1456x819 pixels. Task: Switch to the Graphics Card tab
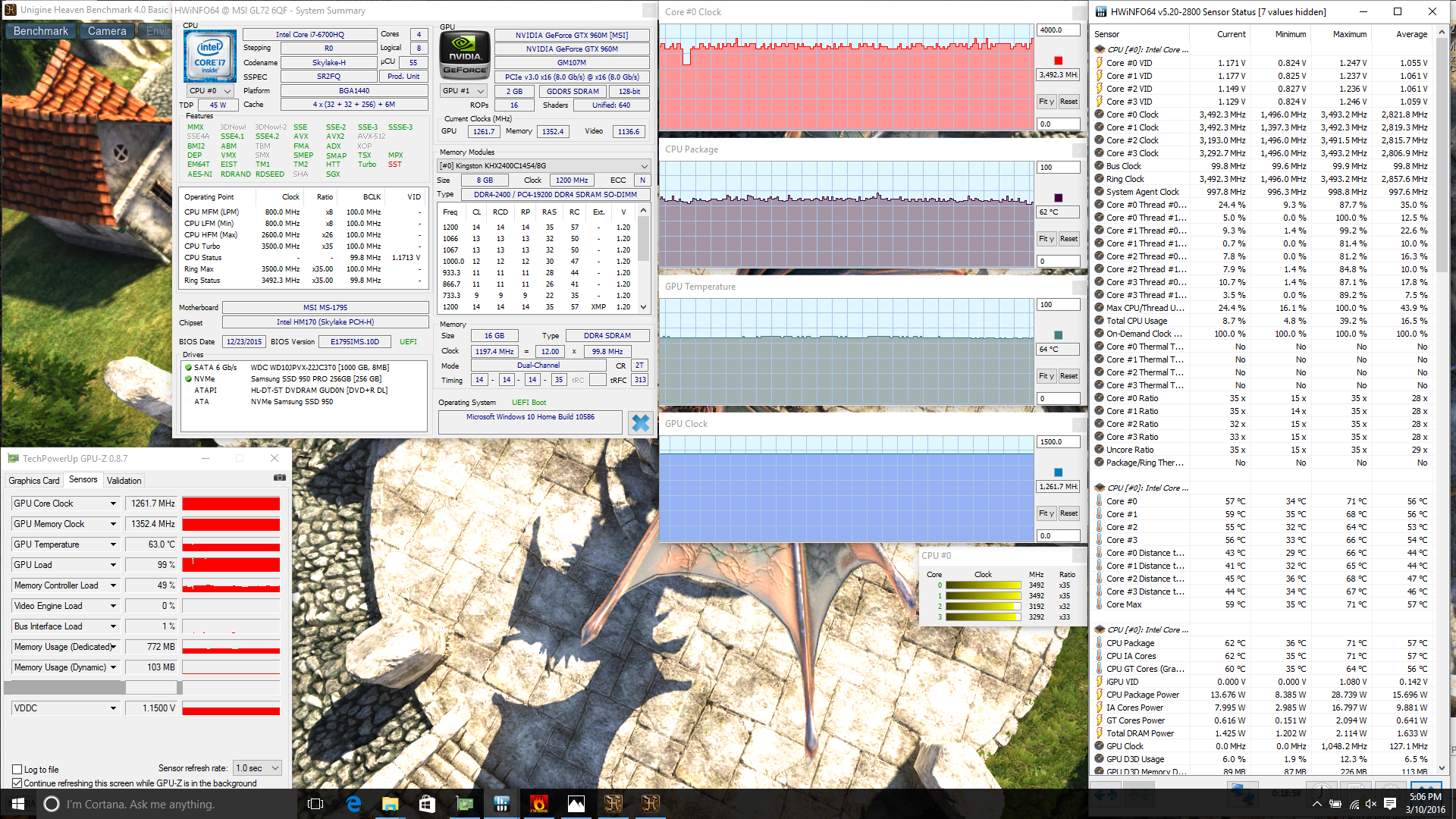pyautogui.click(x=33, y=481)
